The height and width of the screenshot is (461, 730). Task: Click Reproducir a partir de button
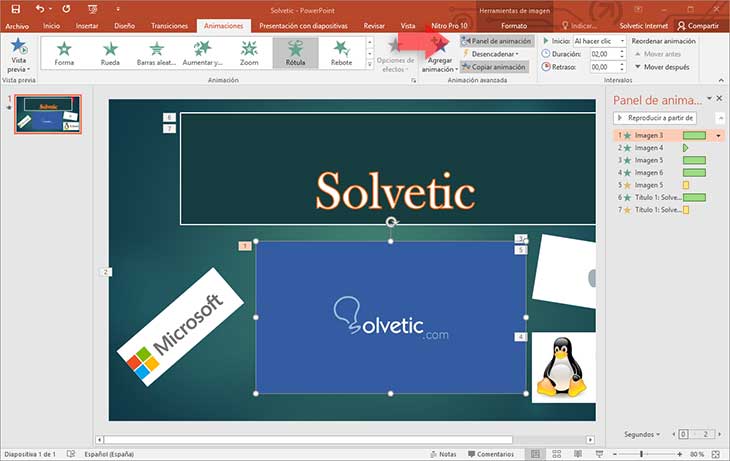pyautogui.click(x=655, y=118)
